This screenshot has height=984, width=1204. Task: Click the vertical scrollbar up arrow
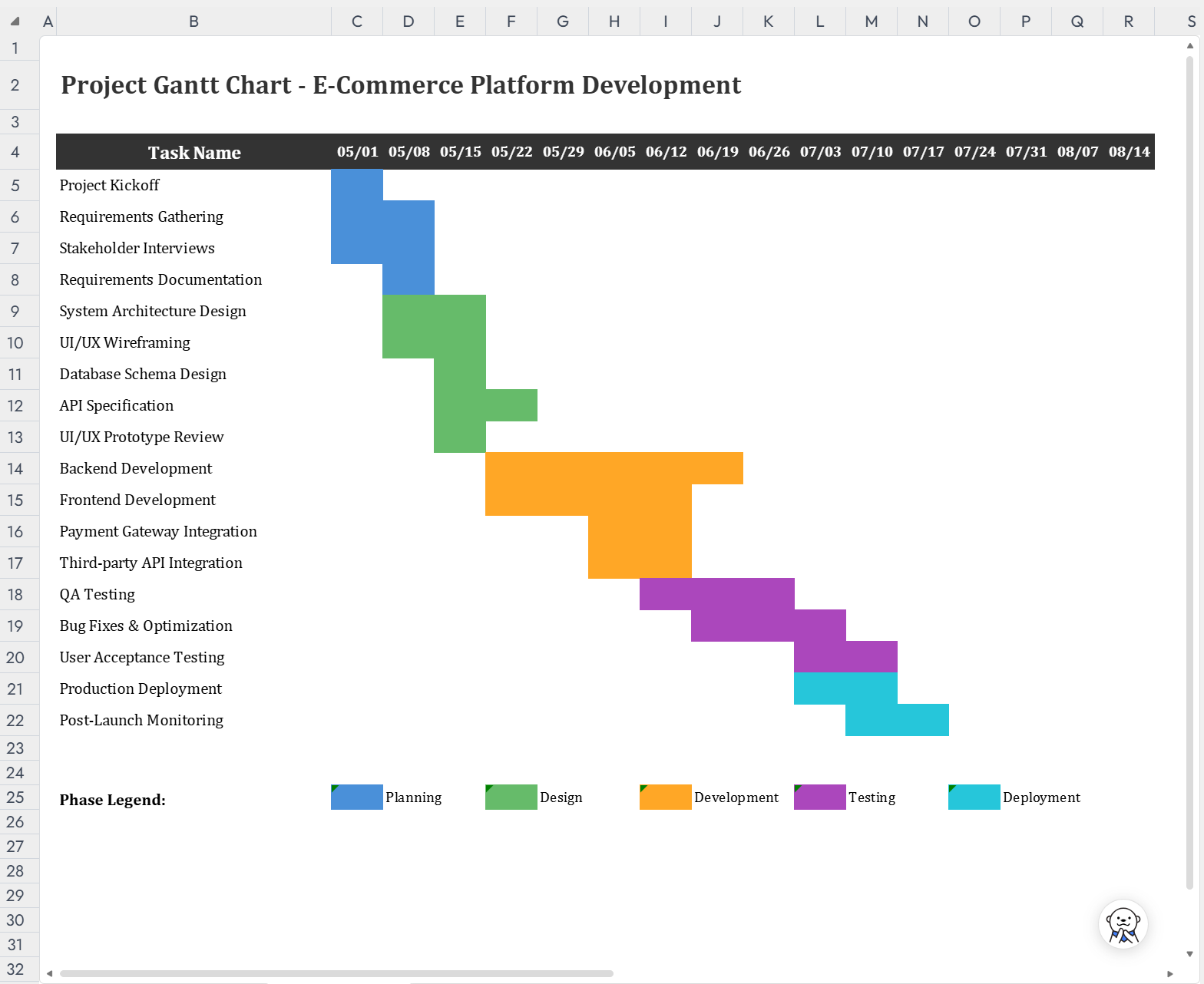1190,46
